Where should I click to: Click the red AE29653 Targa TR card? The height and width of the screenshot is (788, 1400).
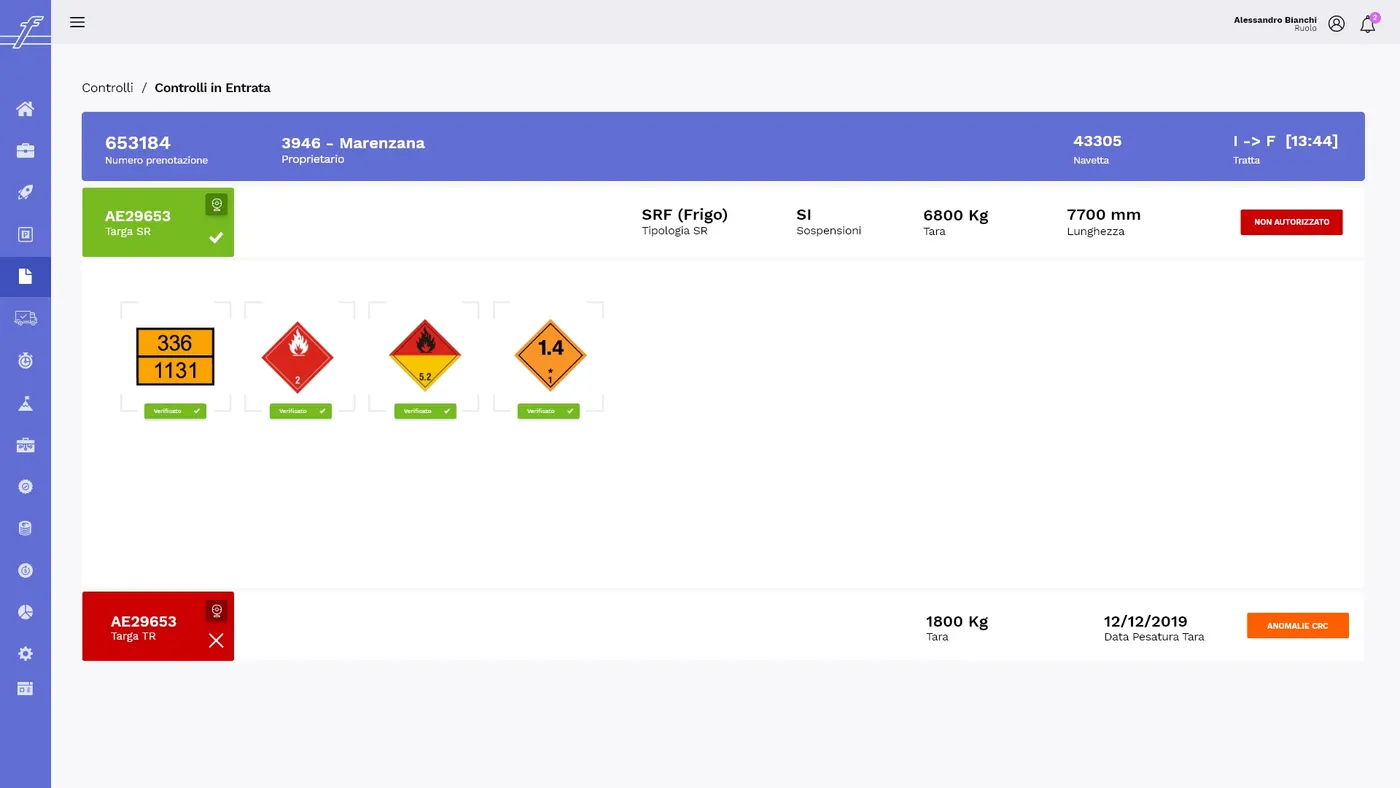coord(158,626)
